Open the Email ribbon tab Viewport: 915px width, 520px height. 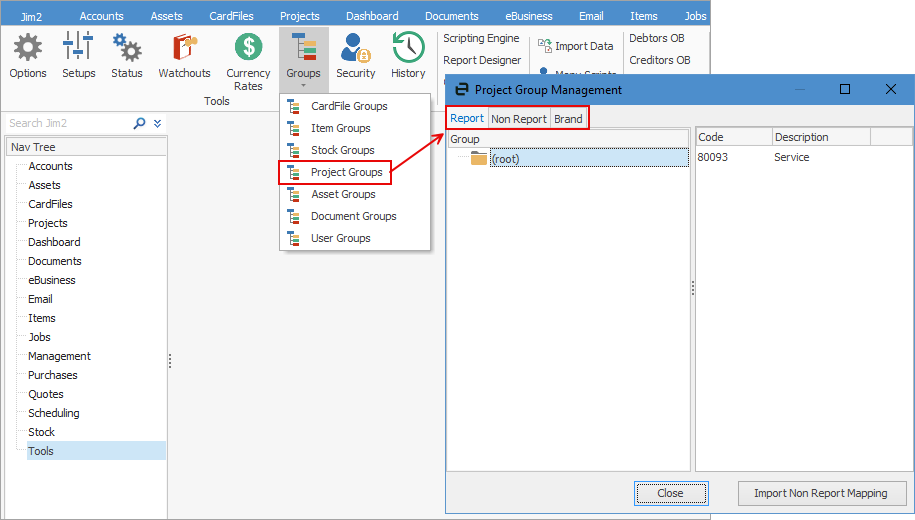[591, 16]
